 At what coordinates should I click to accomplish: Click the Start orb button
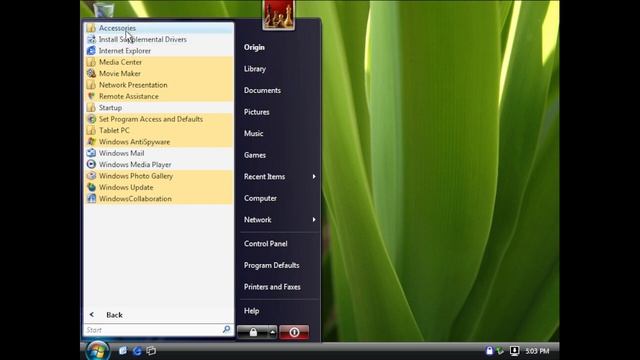(x=98, y=351)
